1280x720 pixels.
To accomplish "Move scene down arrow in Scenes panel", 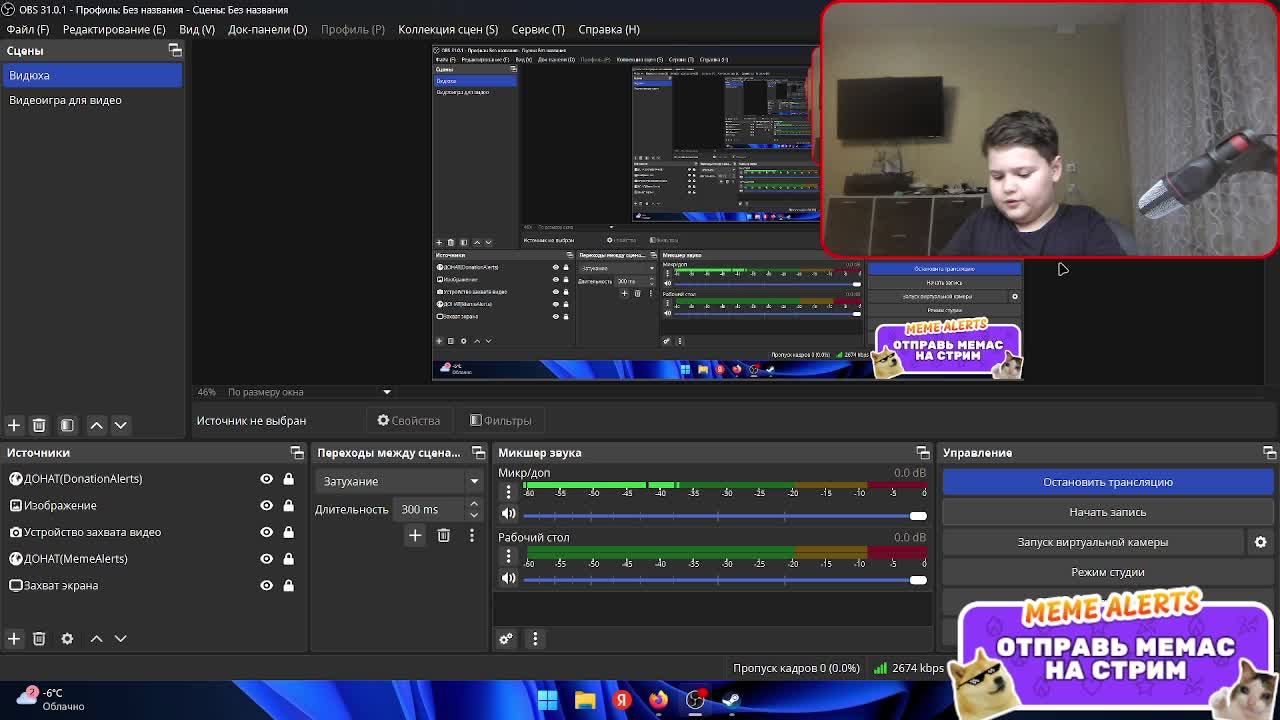I will click(120, 425).
